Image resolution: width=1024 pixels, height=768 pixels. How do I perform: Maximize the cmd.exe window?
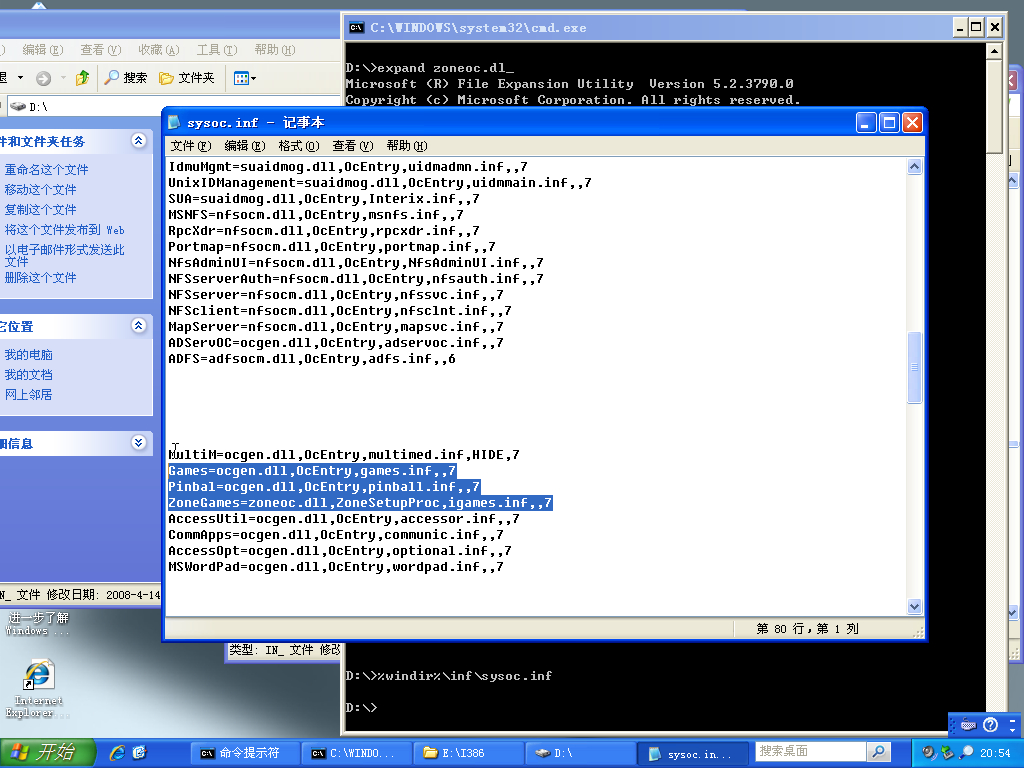pyautogui.click(x=976, y=27)
